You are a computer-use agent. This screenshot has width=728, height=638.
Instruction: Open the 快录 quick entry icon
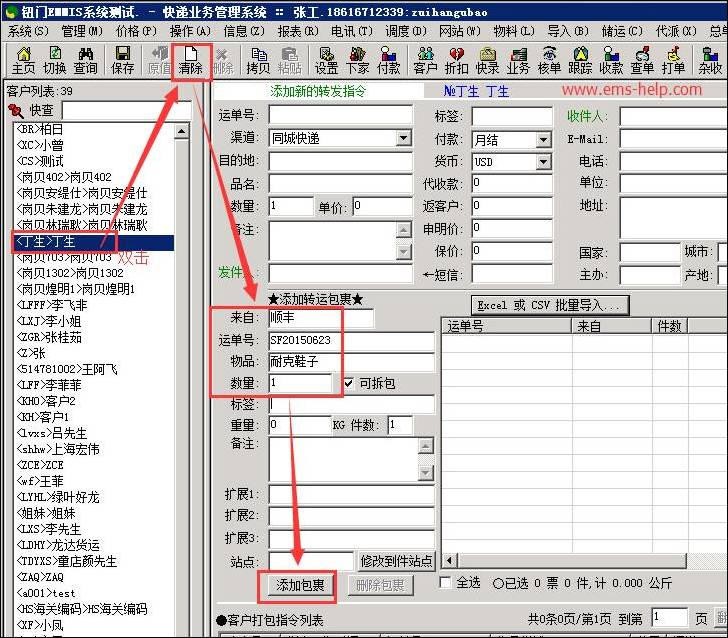[488, 61]
